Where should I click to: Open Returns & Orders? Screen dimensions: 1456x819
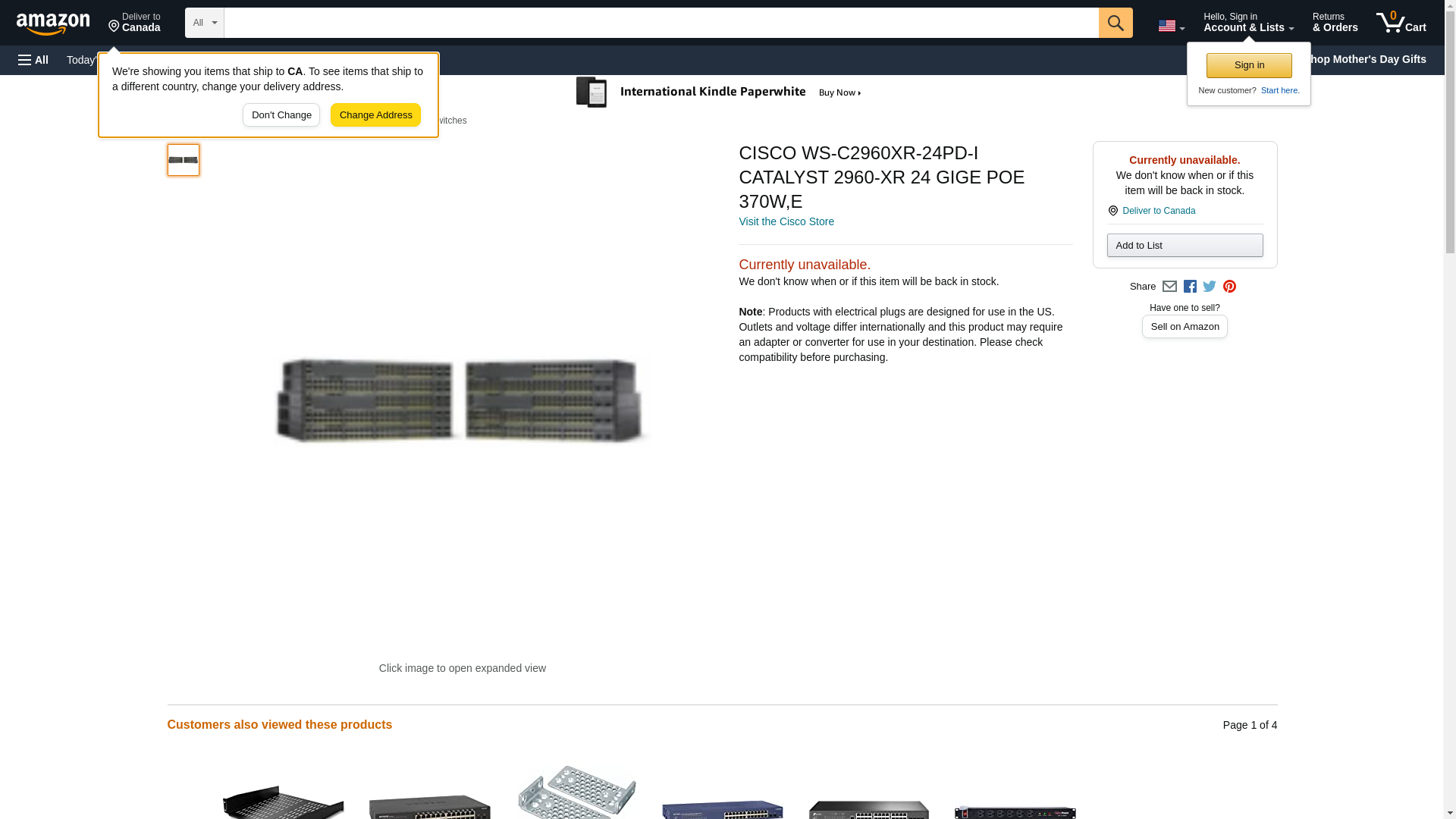coord(1335,23)
